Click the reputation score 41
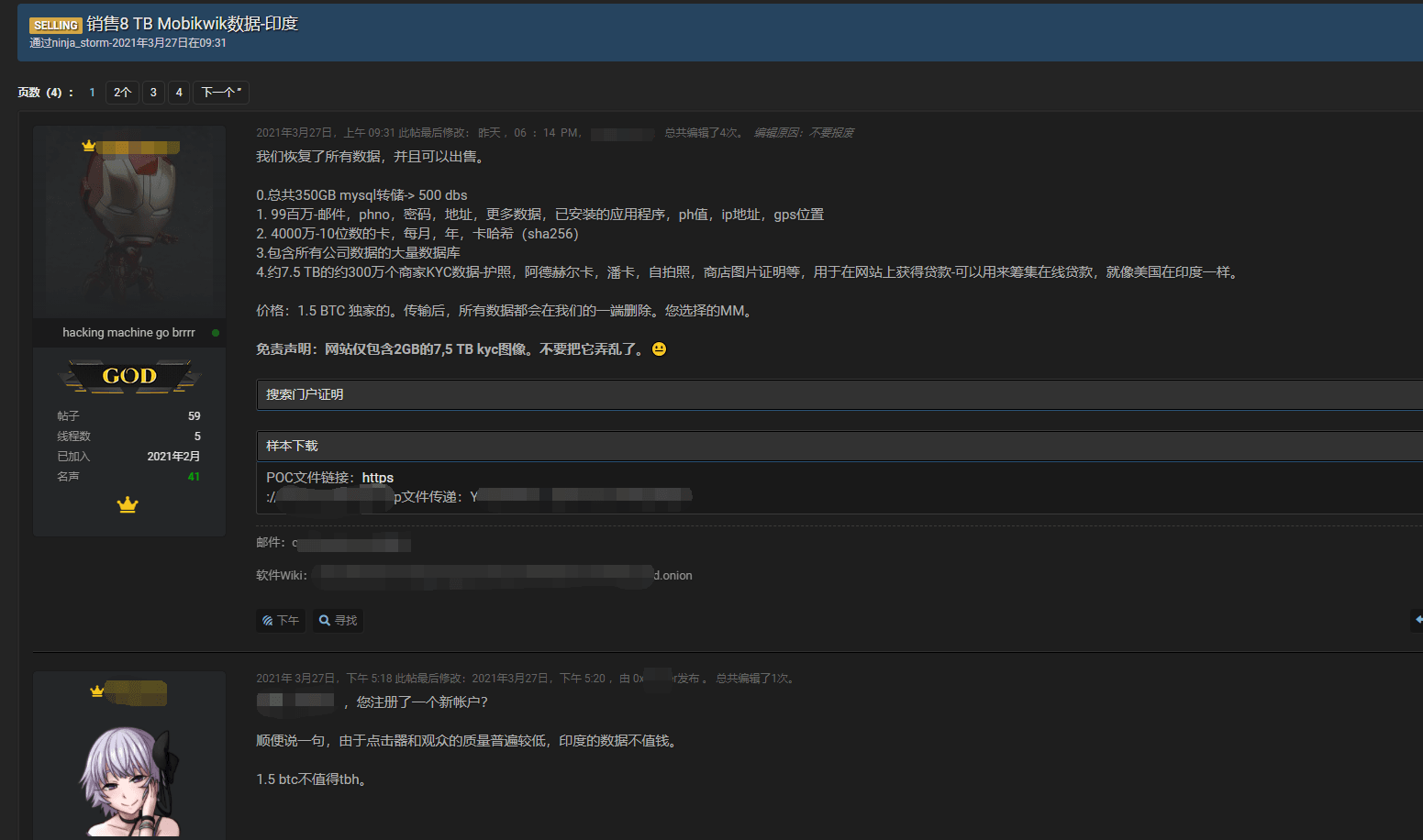 coord(194,477)
